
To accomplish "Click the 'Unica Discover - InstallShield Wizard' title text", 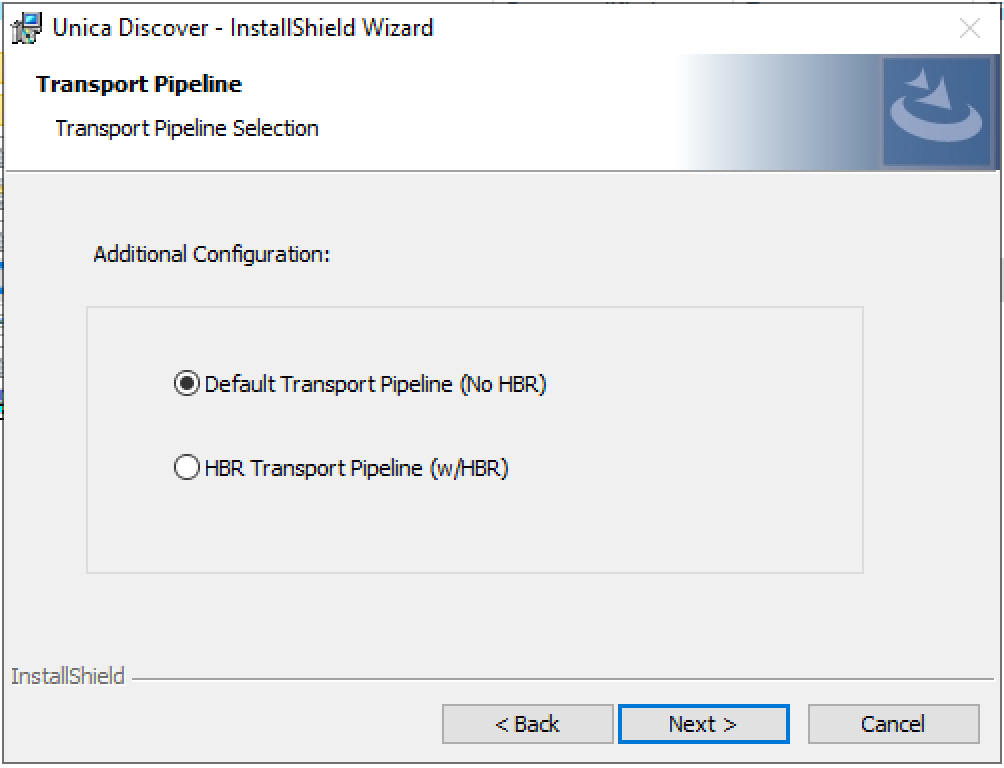I will click(x=243, y=28).
